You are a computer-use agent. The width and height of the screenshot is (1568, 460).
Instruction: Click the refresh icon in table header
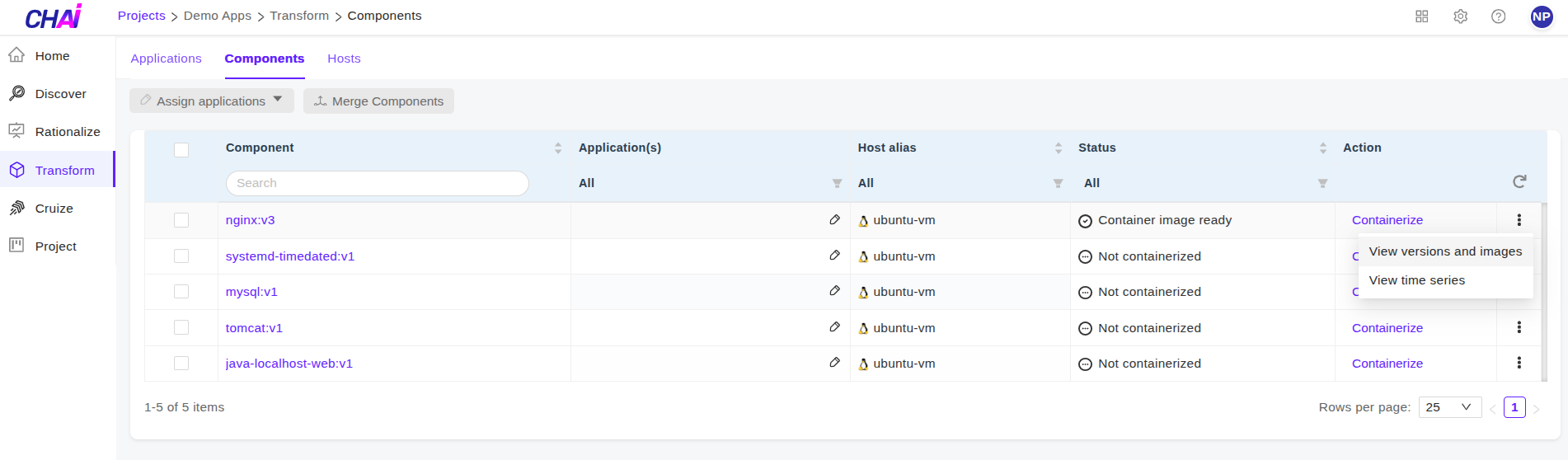1519,181
